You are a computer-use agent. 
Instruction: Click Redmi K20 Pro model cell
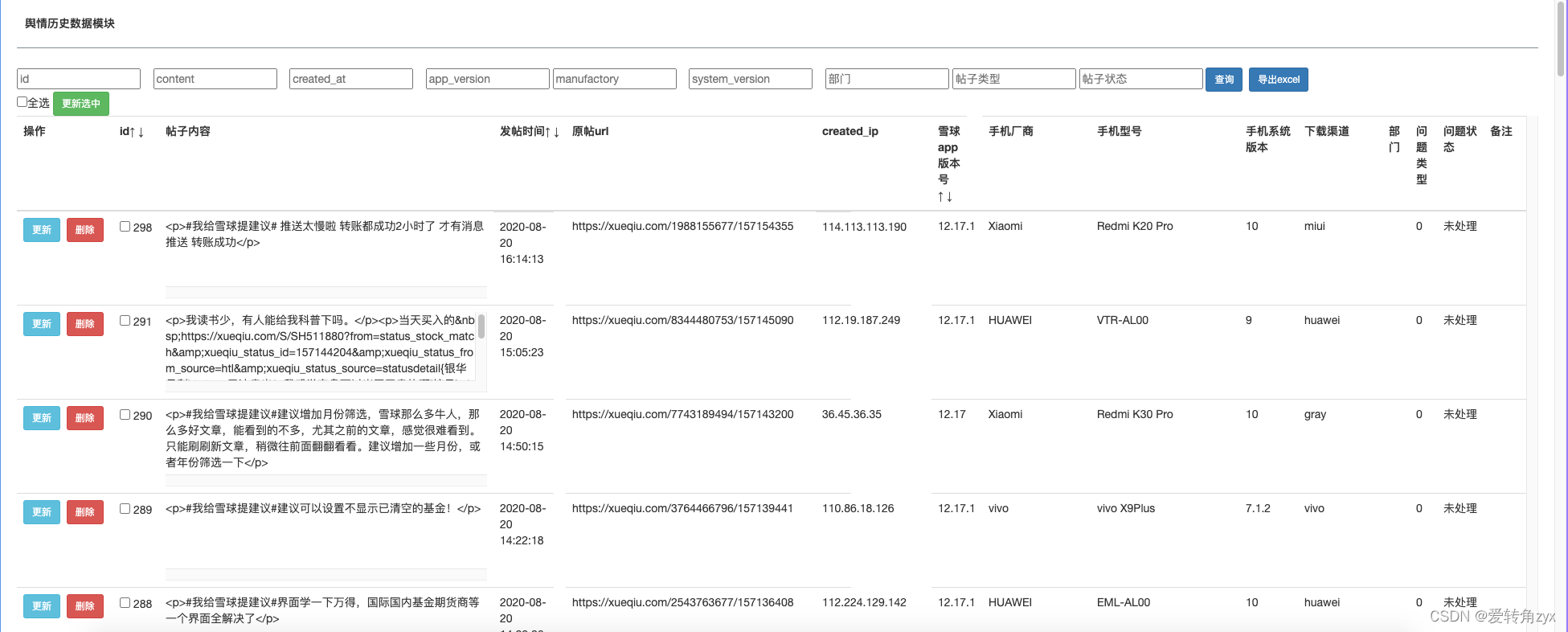(x=1135, y=227)
